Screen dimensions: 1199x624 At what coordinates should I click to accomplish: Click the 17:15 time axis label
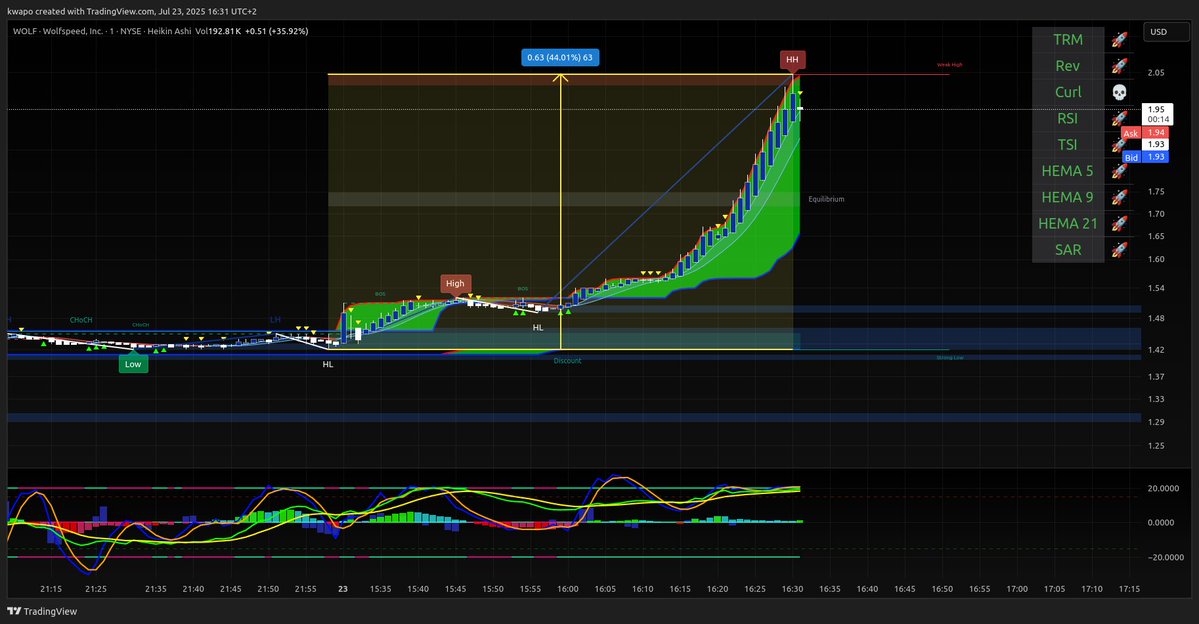(x=1129, y=589)
